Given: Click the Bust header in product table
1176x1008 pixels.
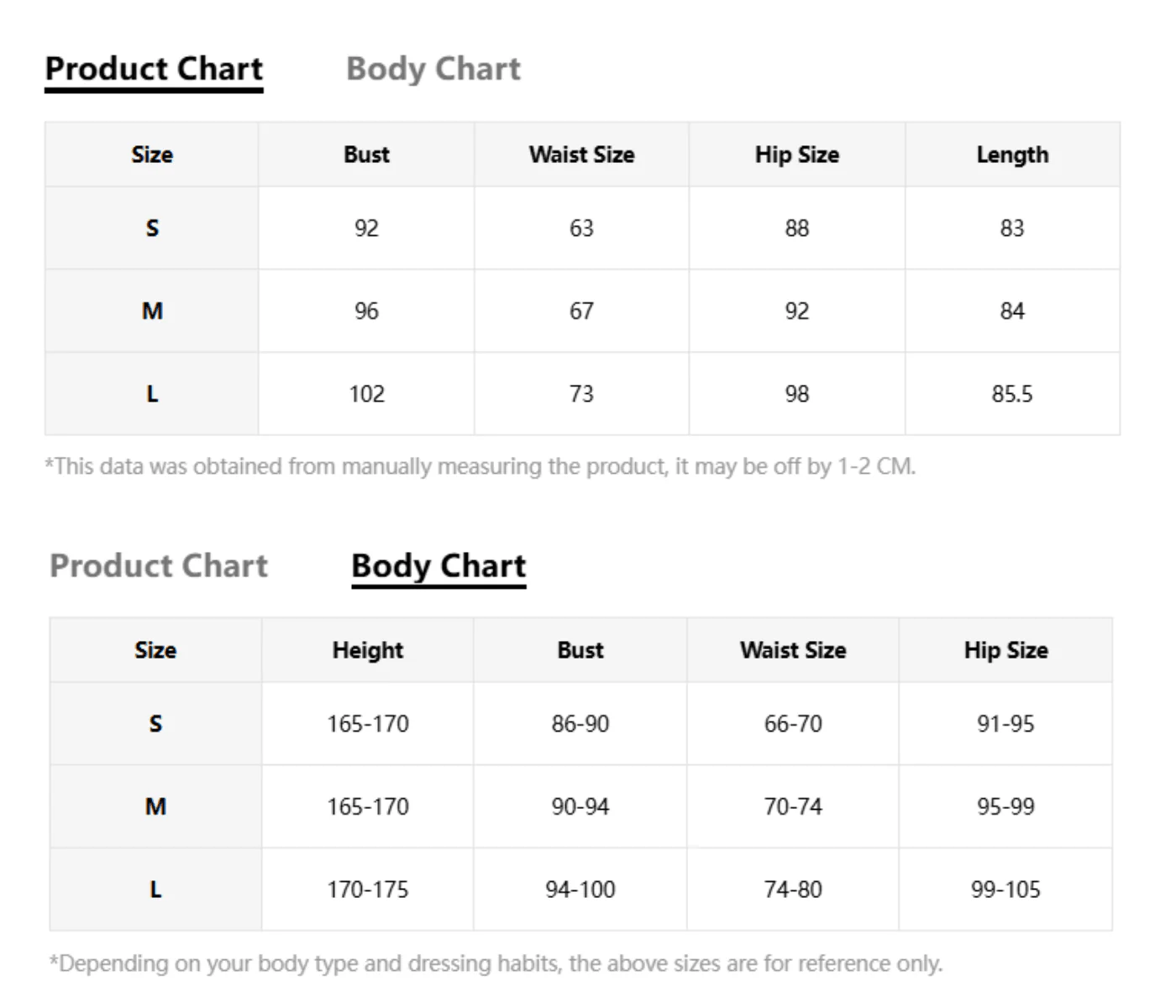Looking at the screenshot, I should tap(366, 155).
